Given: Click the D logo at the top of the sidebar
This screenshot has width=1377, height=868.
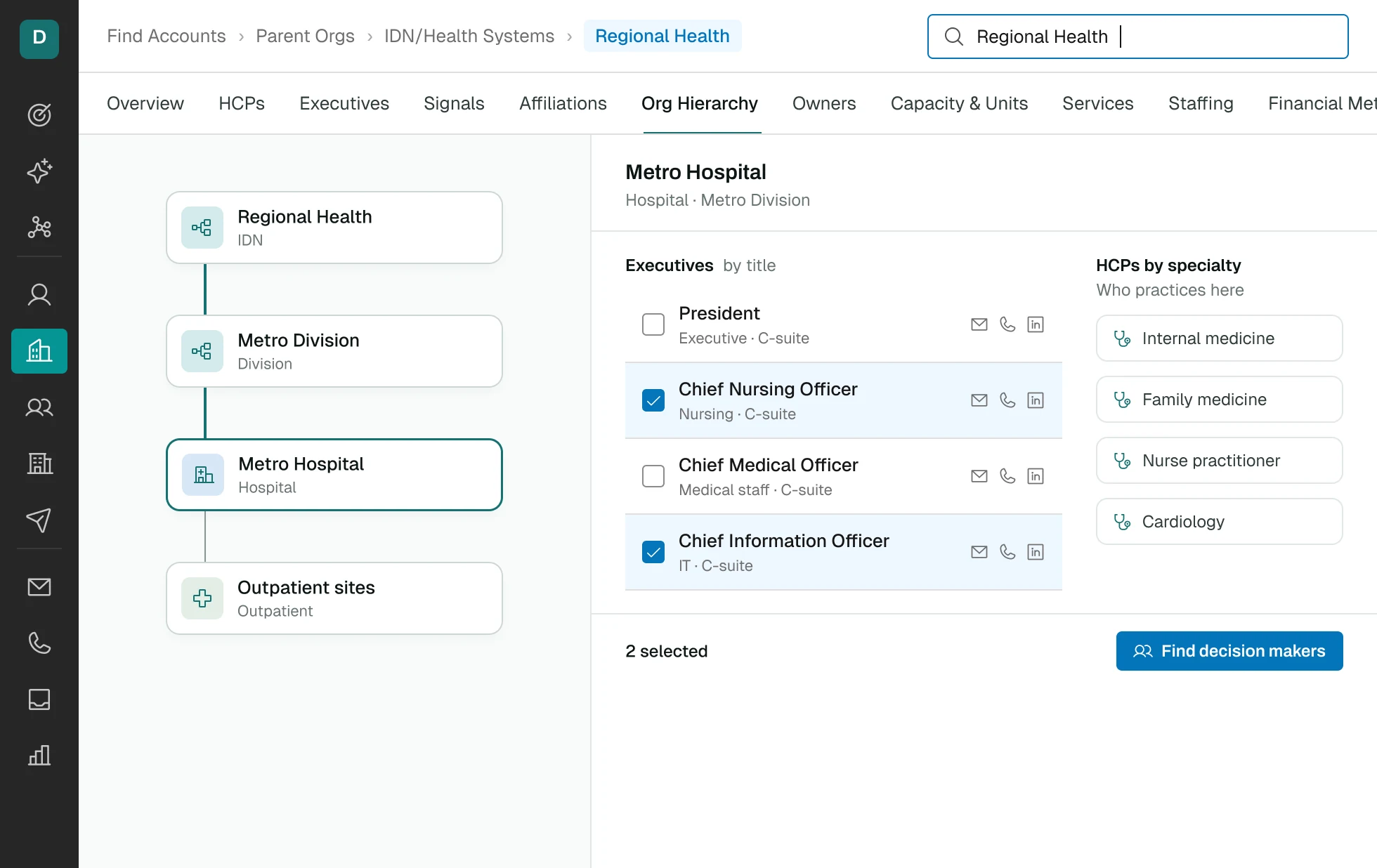Looking at the screenshot, I should click(x=39, y=39).
